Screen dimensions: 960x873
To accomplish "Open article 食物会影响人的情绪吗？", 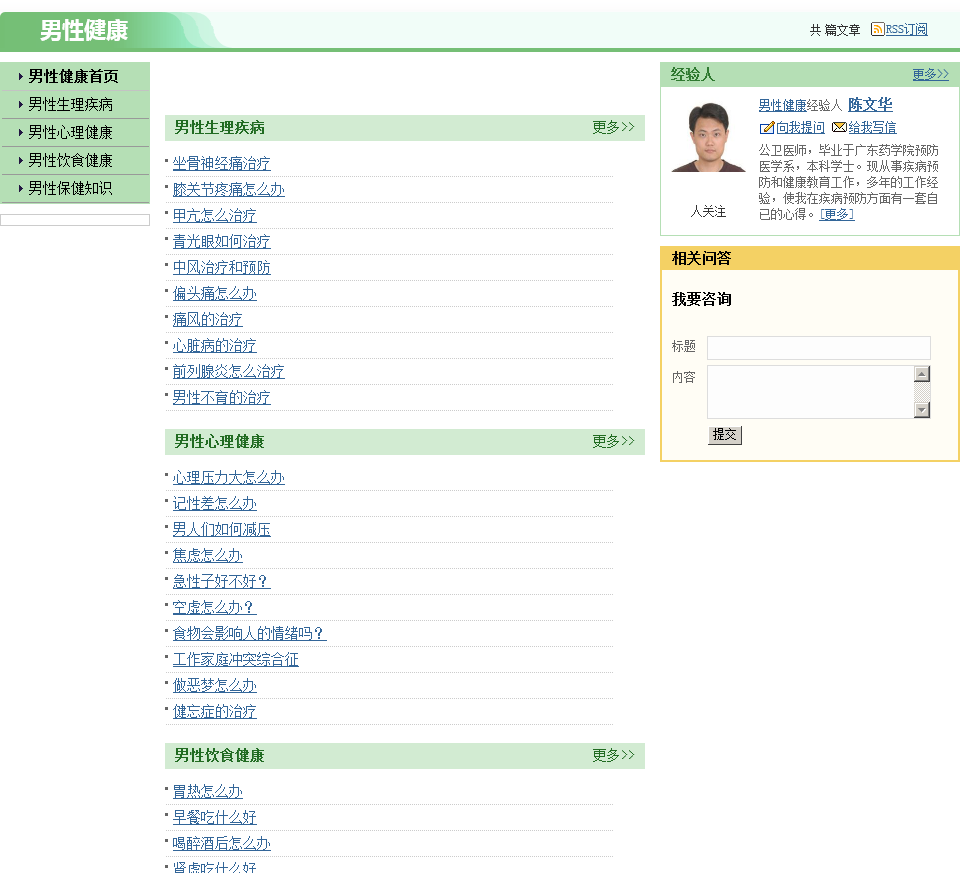I will click(249, 634).
